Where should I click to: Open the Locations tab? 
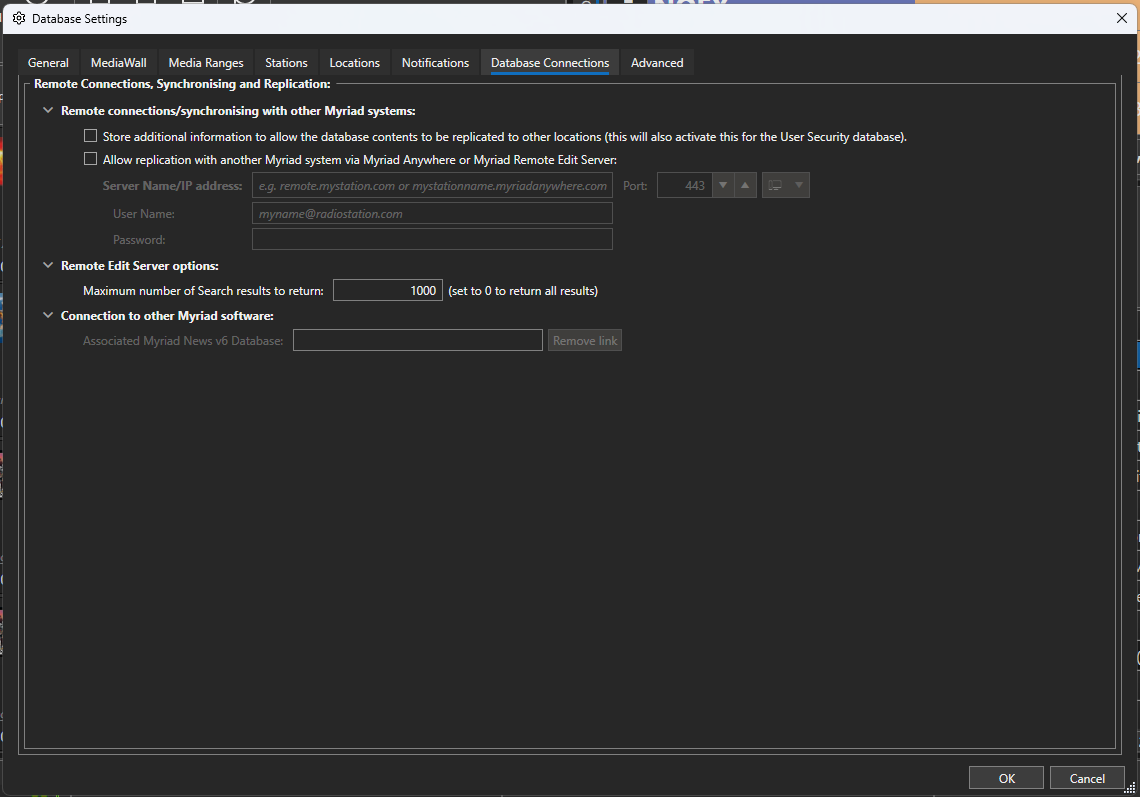click(x=354, y=63)
